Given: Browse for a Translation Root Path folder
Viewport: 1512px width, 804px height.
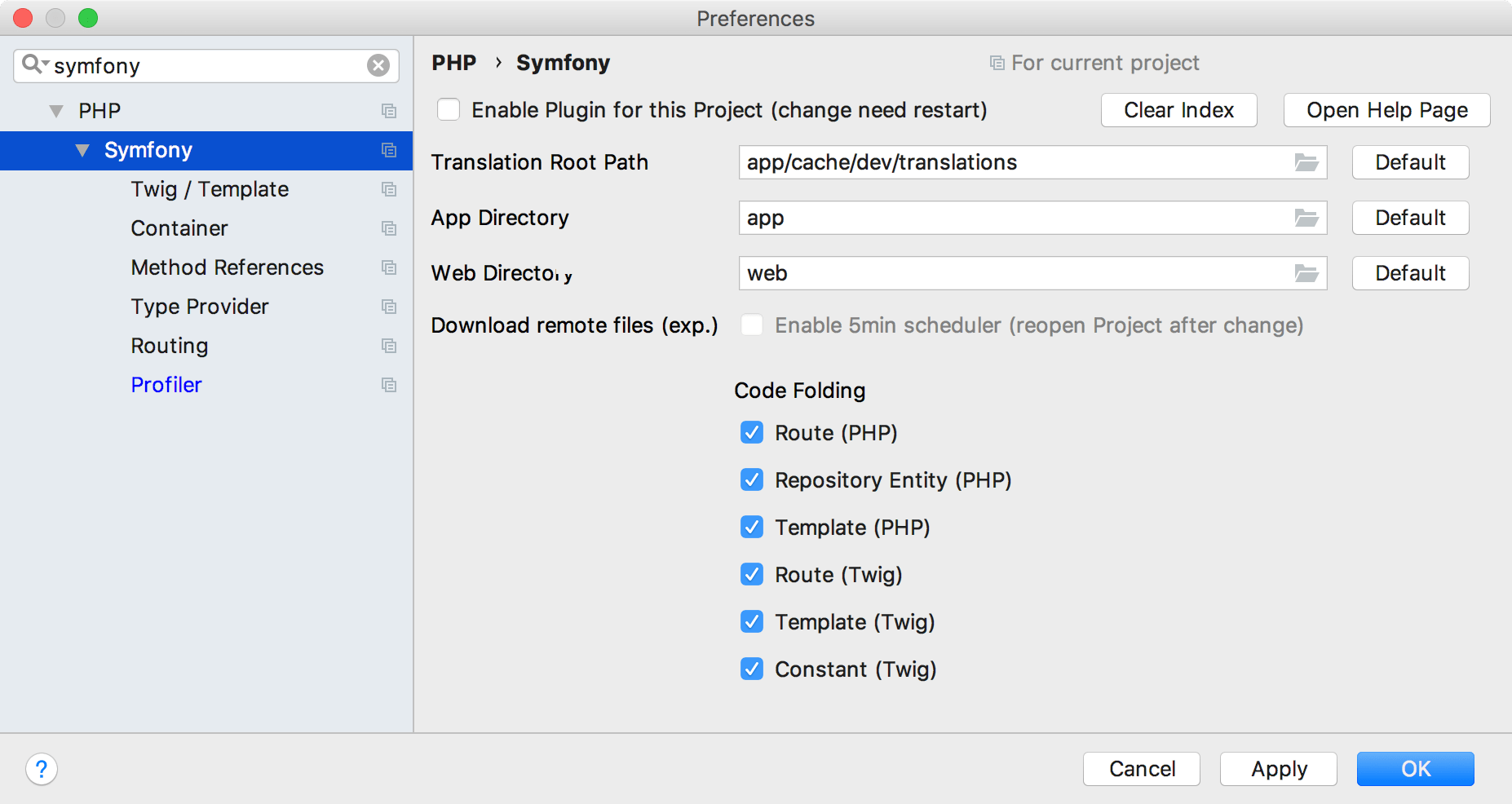Looking at the screenshot, I should [x=1306, y=162].
